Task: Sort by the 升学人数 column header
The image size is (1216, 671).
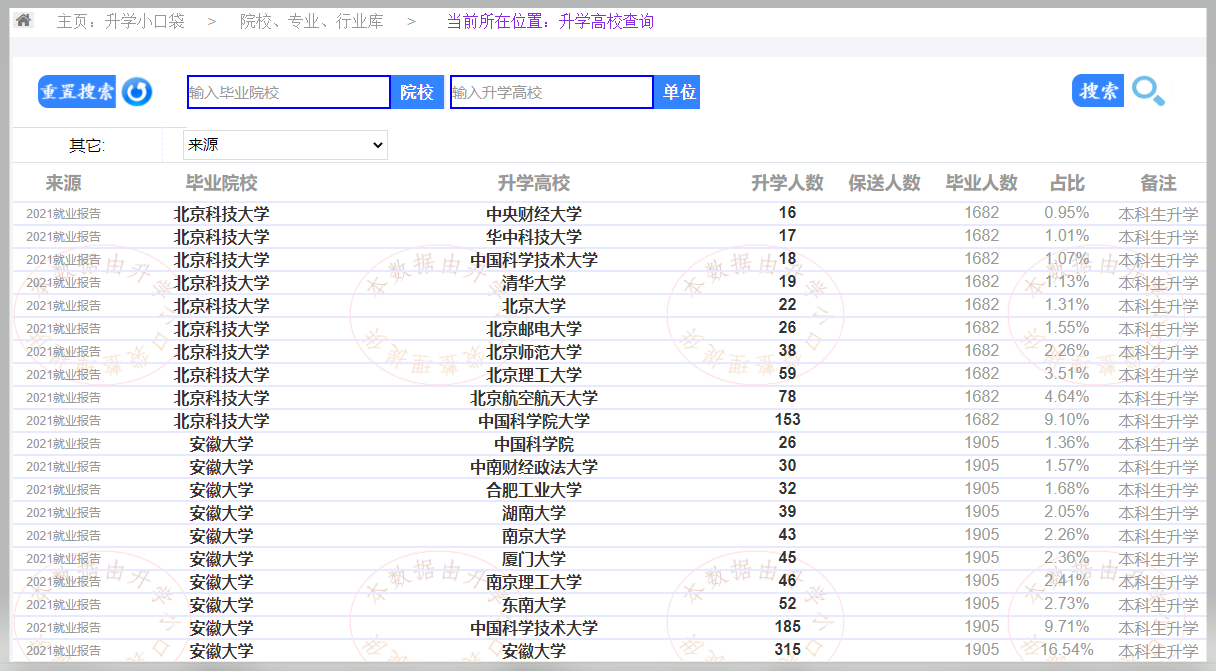Action: (x=787, y=183)
